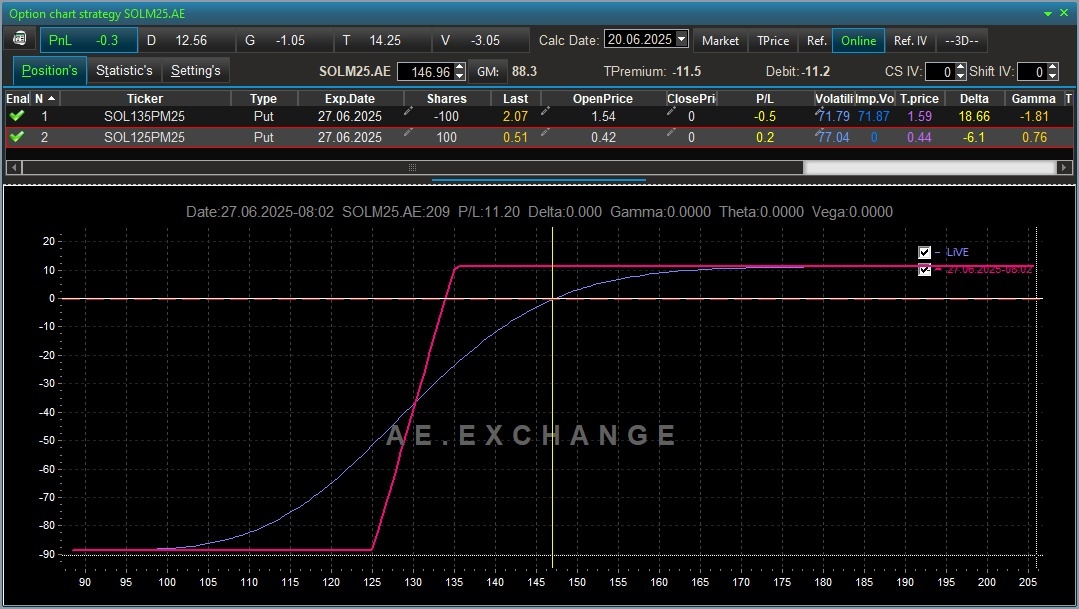This screenshot has height=609, width=1079.
Task: Edit Volatility pencil icon for SOL135PM25 row
Action: click(819, 111)
